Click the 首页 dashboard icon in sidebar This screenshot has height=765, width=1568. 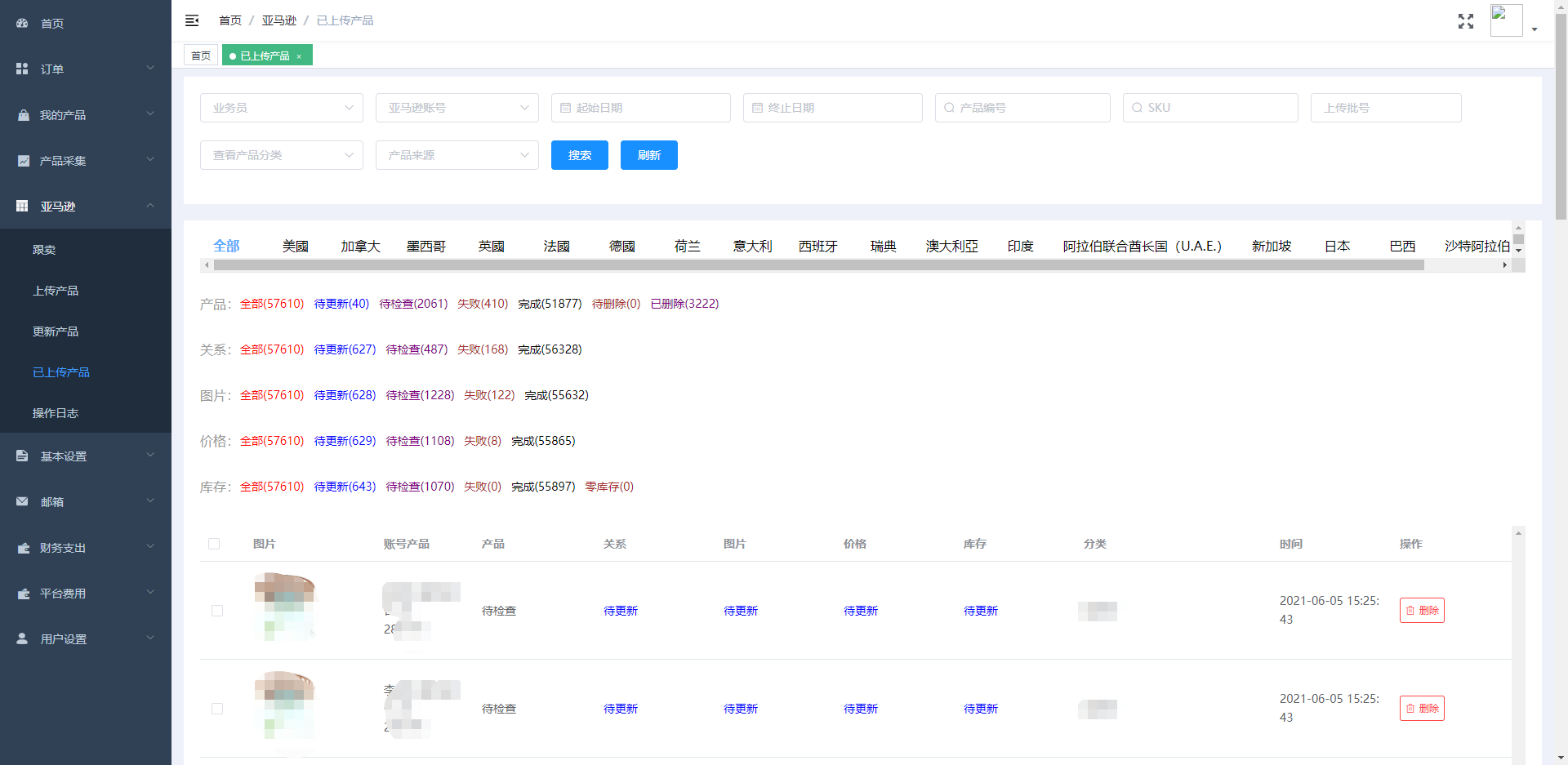[x=22, y=24]
